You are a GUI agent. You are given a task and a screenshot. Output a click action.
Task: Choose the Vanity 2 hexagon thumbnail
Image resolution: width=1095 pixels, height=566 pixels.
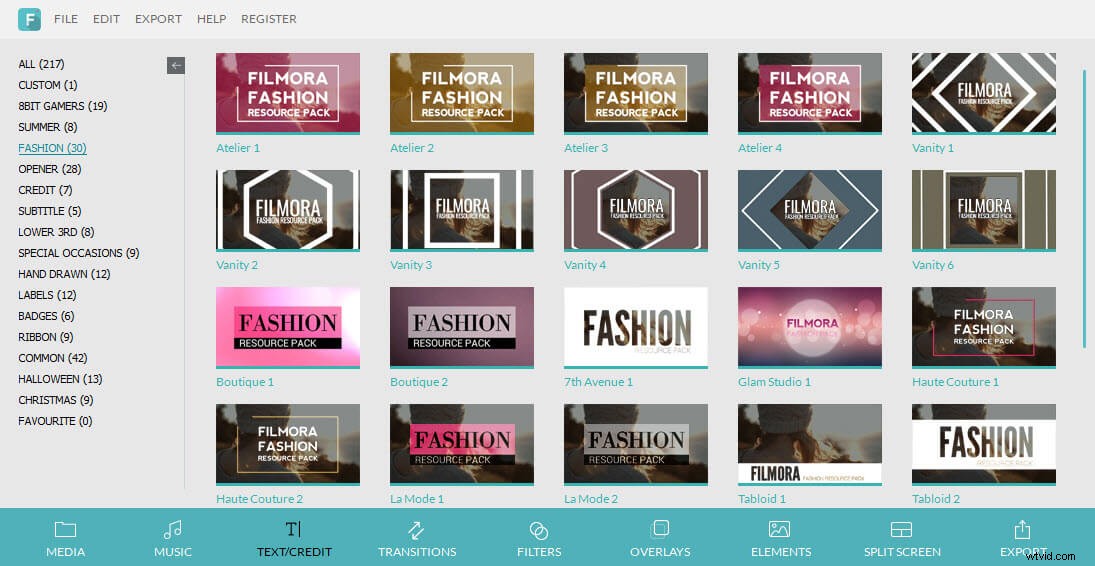(x=288, y=210)
